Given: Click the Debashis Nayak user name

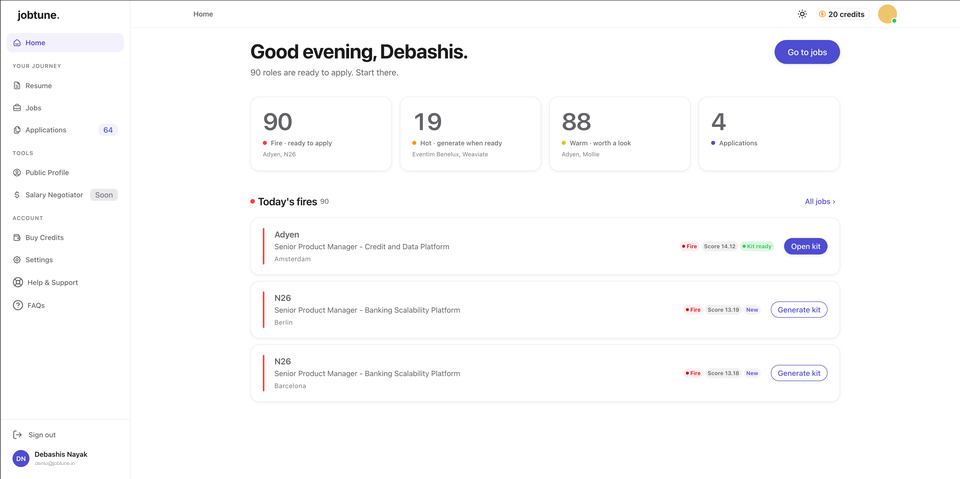Looking at the screenshot, I should (61, 454).
